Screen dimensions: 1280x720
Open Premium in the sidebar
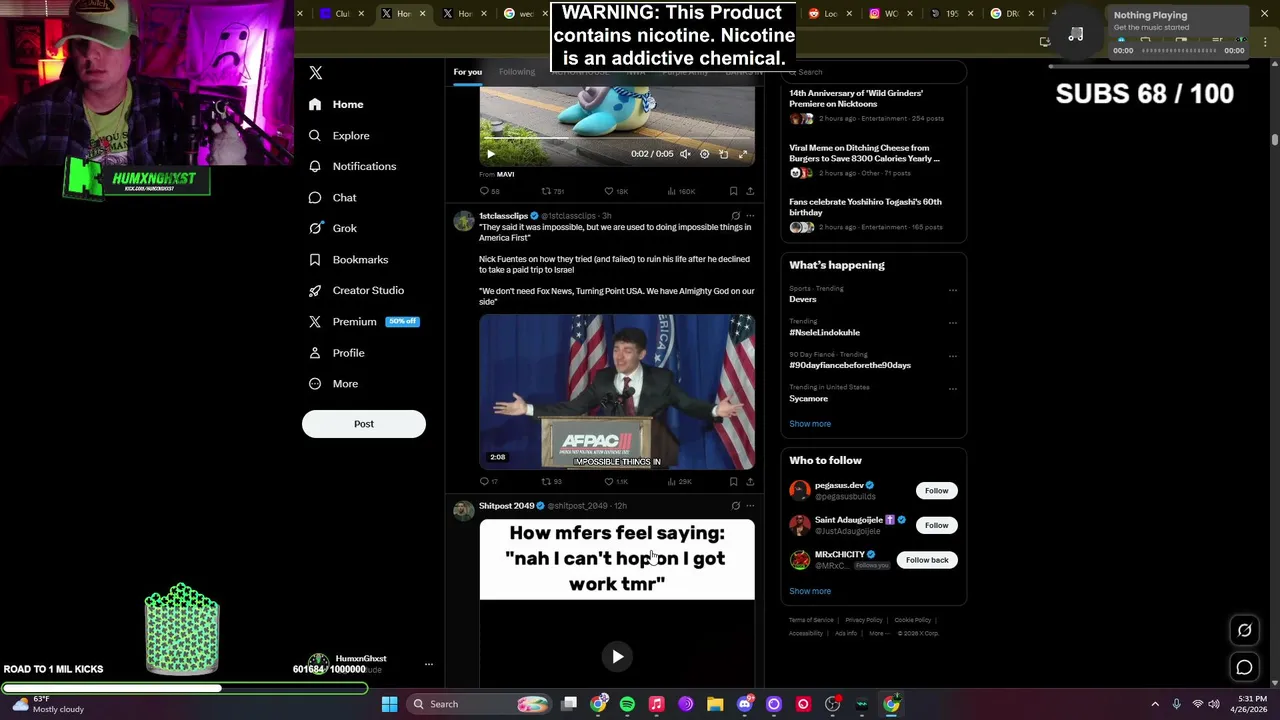point(363,321)
